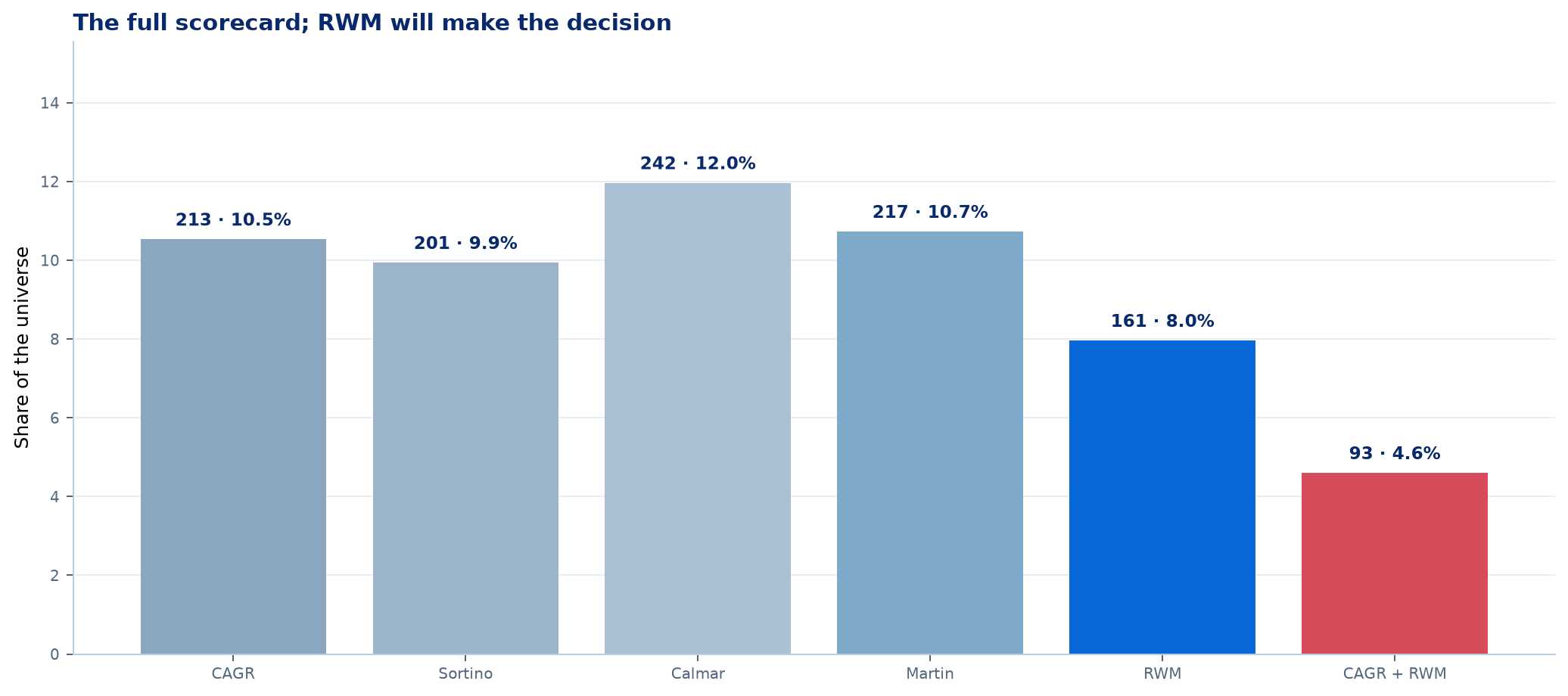This screenshot has width=1568, height=696.
Task: Click the chart title about full scorecard
Action: coord(372,23)
